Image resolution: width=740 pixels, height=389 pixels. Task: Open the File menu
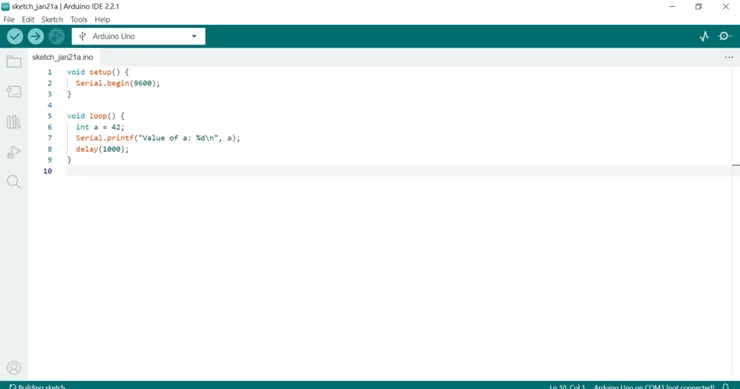pos(9,19)
